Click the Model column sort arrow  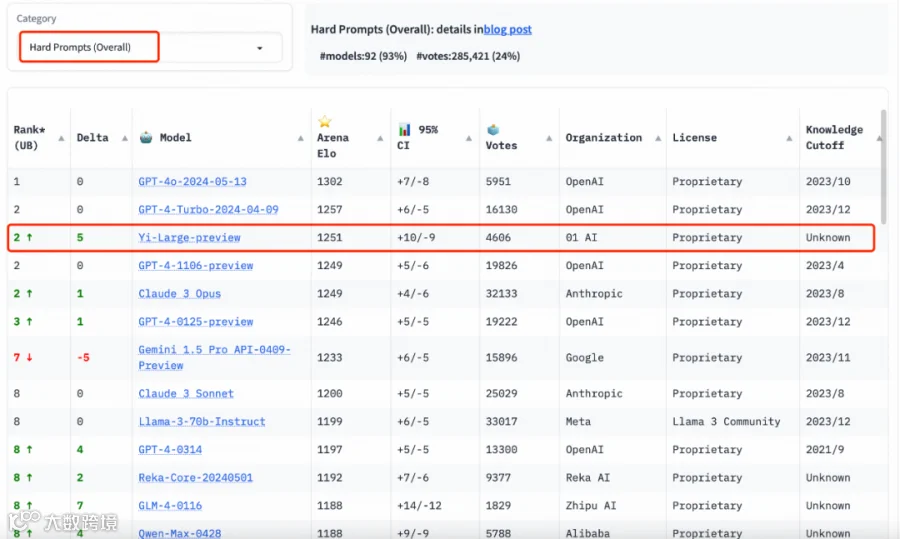[300, 138]
